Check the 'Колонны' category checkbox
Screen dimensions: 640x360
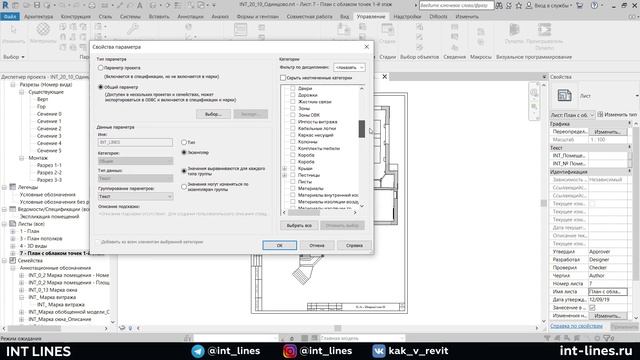(293, 142)
